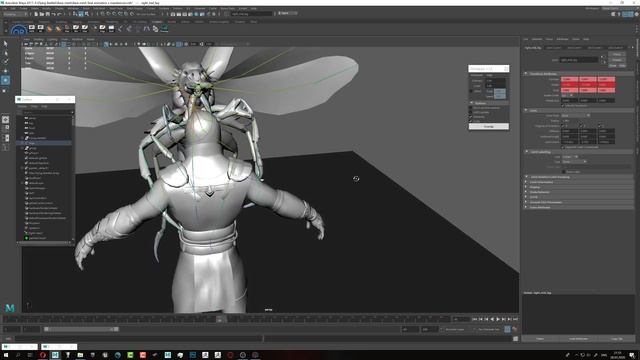Screen dimensions: 640x360
Task: Click the Presets button in Attribute Editor
Action: (616, 60)
